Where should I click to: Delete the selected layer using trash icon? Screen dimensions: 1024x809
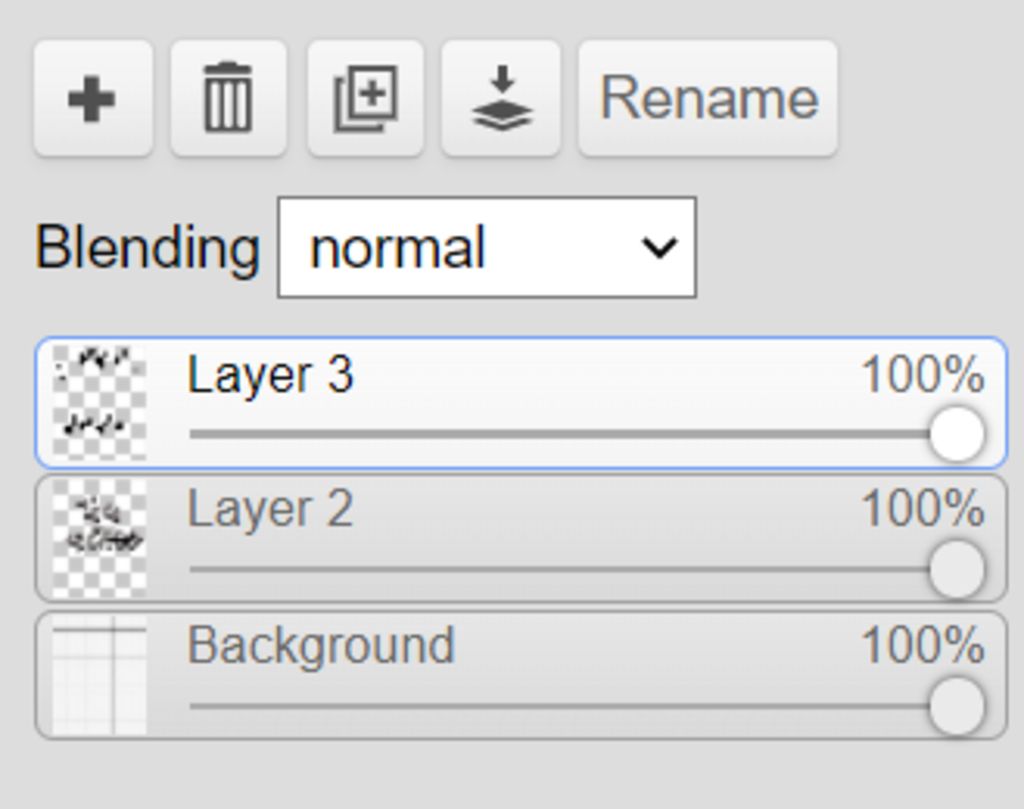(228, 99)
